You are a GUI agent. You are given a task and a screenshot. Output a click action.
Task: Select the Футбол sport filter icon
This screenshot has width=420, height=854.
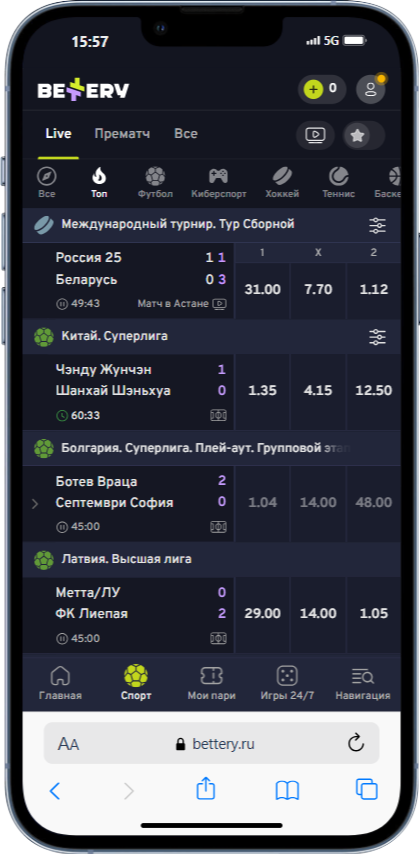(155, 176)
